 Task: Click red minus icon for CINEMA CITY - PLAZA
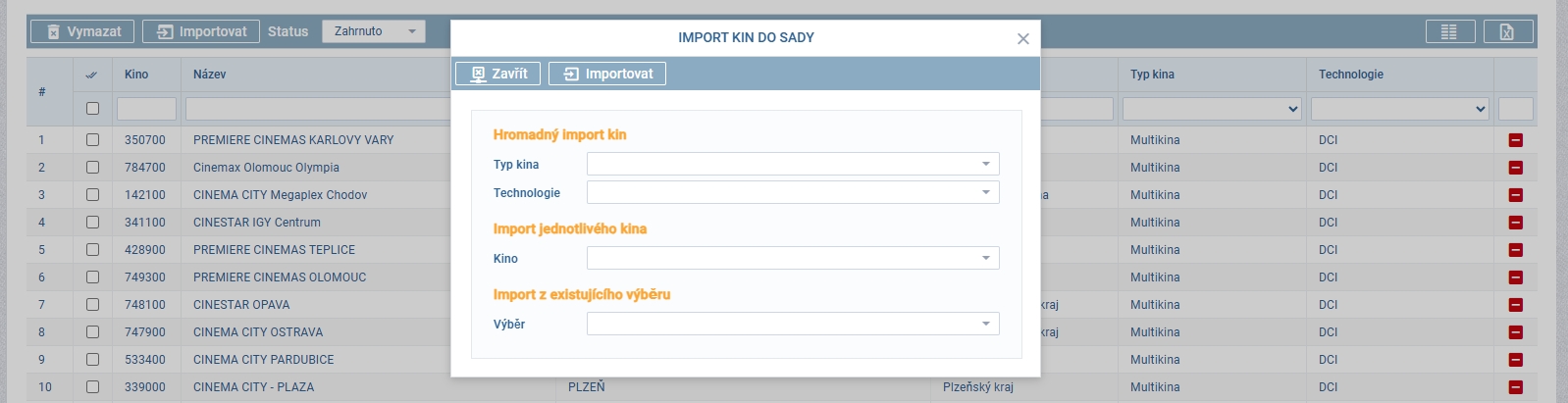(1515, 387)
